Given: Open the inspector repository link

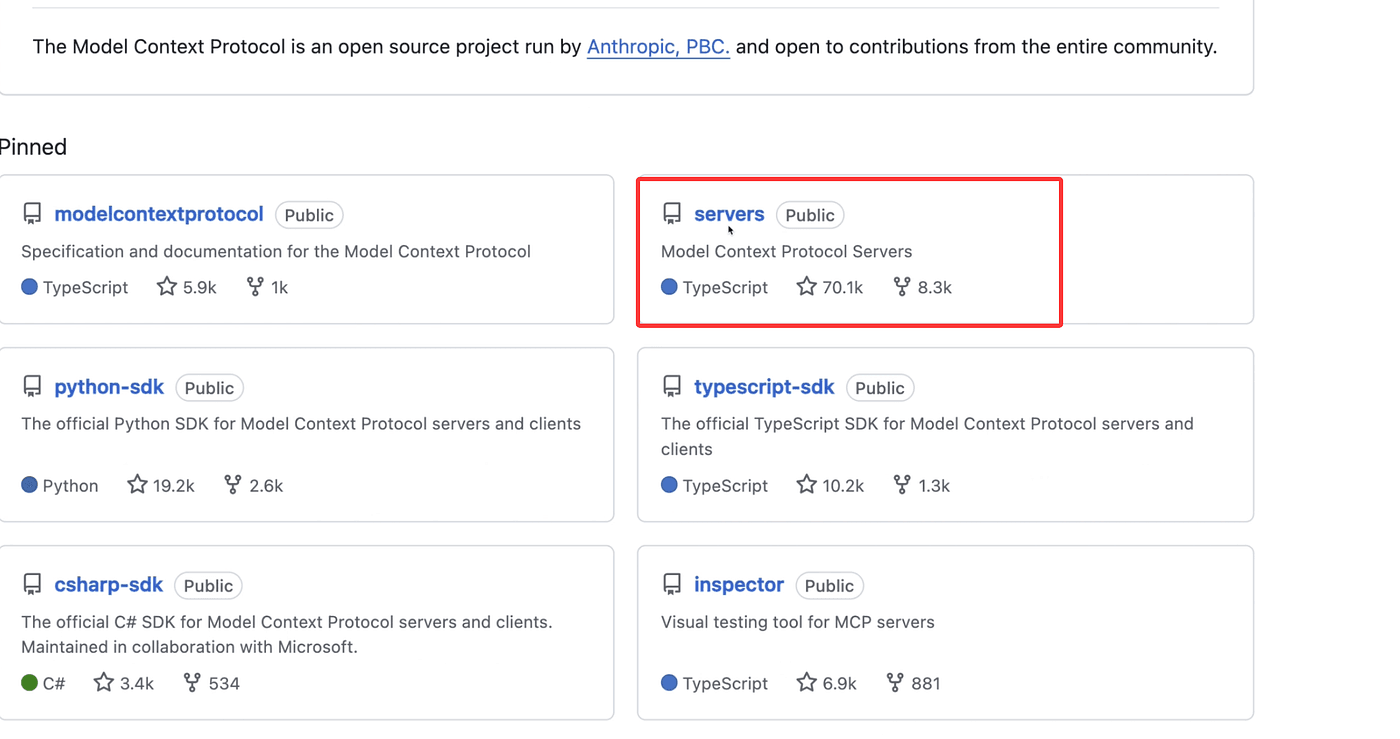Looking at the screenshot, I should click(739, 585).
